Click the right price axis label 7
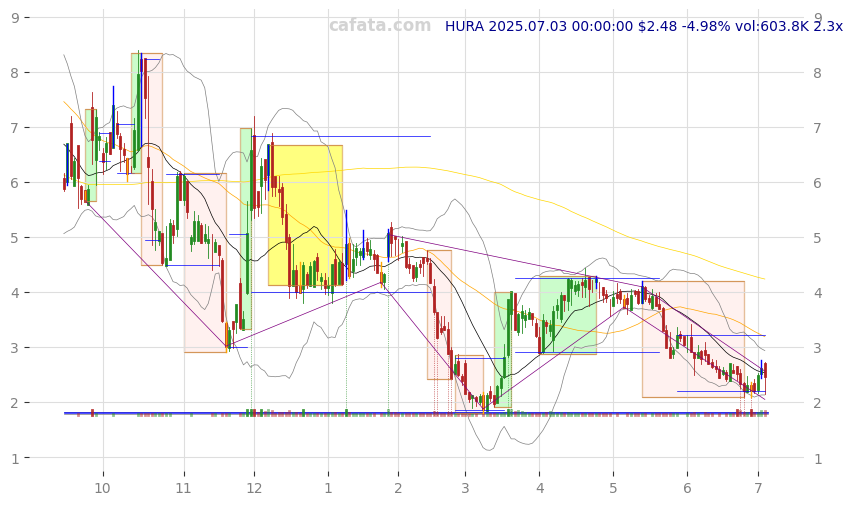This screenshot has width=853, height=505. (x=817, y=128)
